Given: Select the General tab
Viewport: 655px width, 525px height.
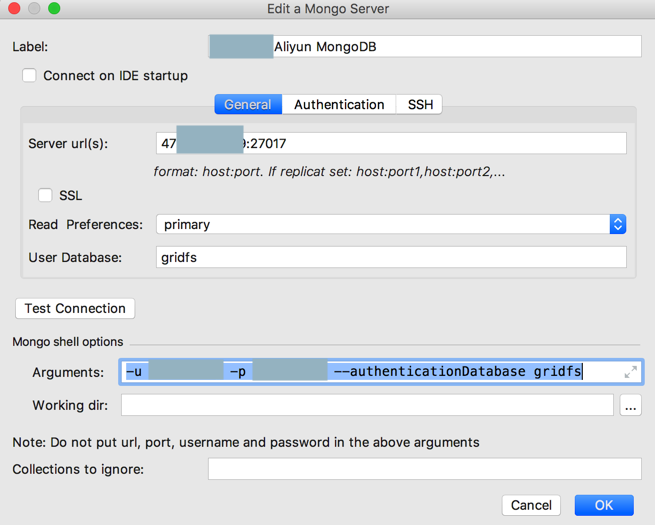Looking at the screenshot, I should coord(248,104).
